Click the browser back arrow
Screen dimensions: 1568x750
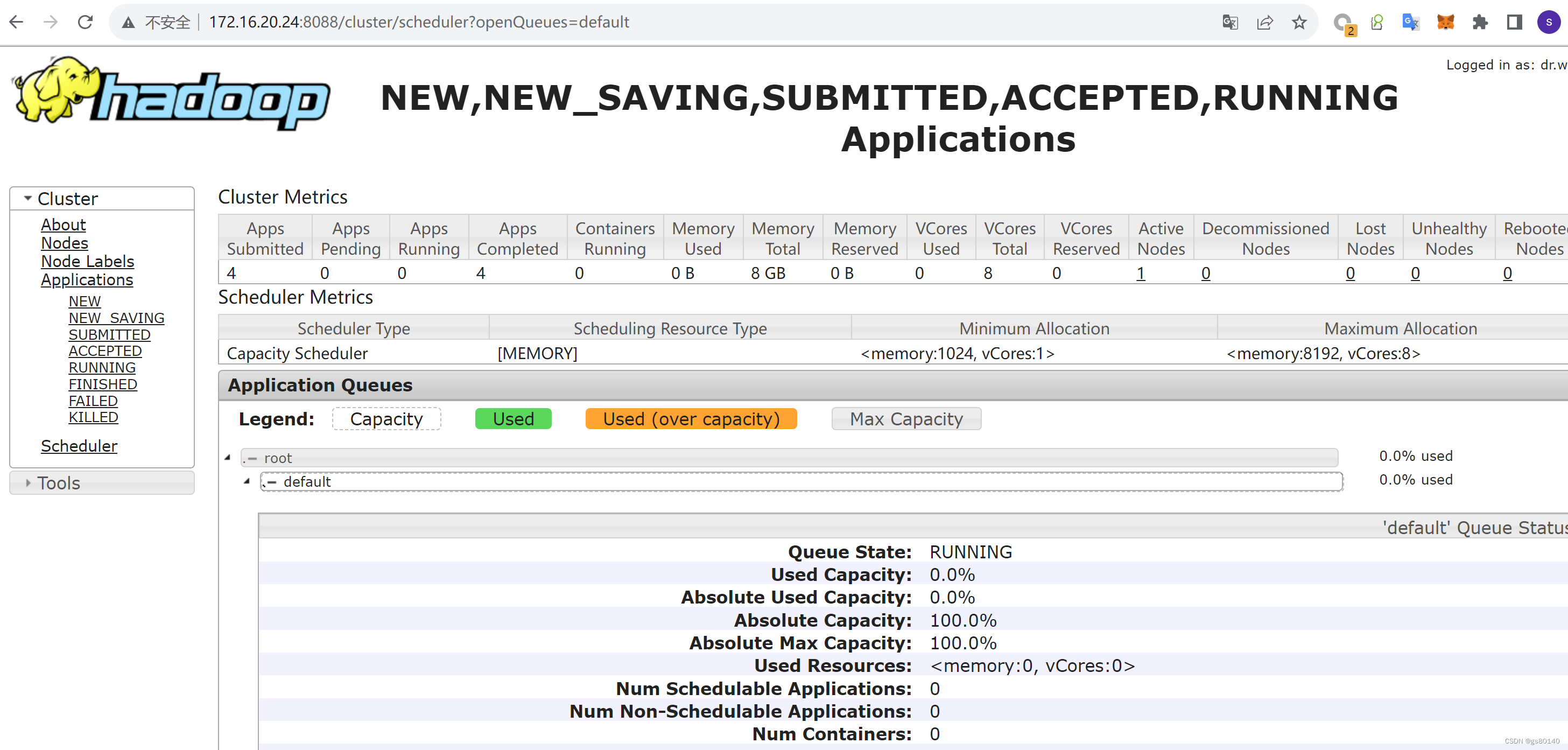coord(17,23)
